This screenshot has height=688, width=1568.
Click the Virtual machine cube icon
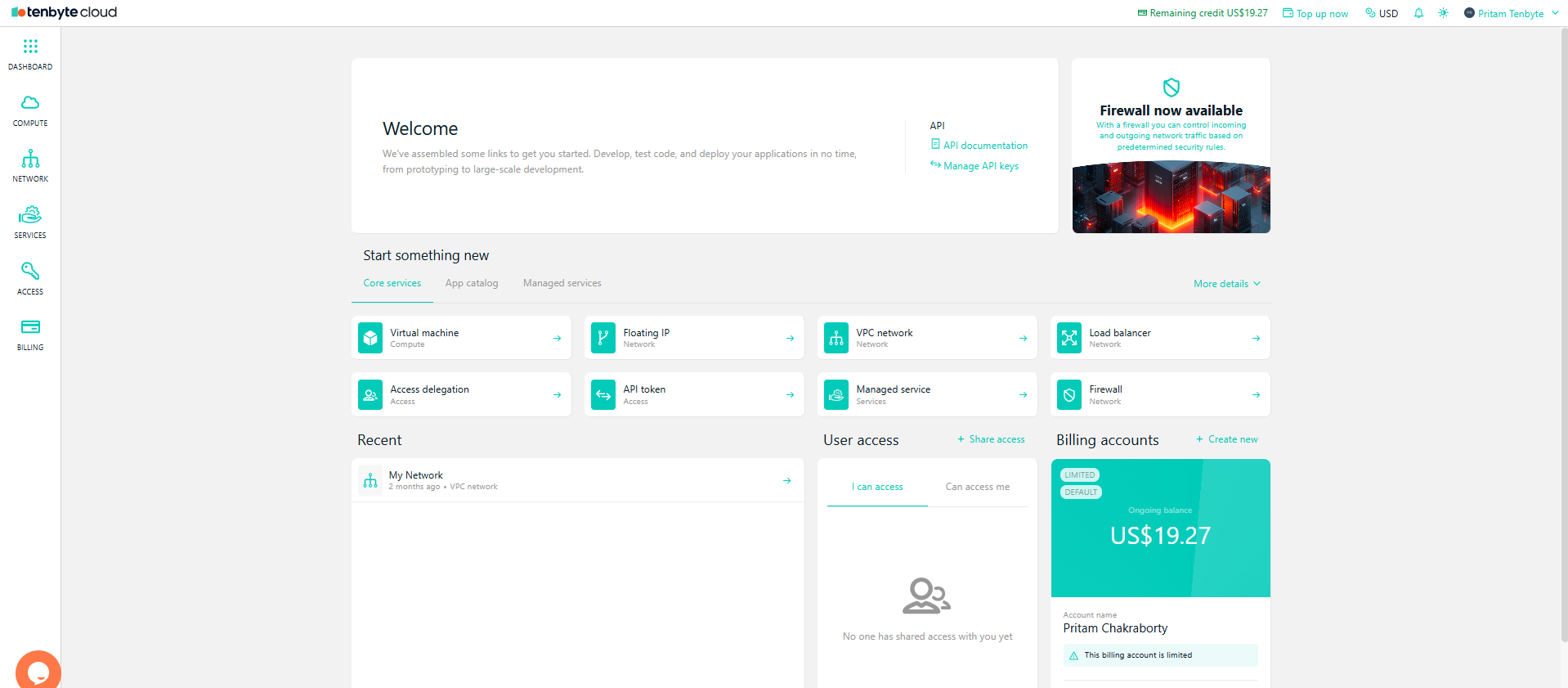tap(370, 338)
